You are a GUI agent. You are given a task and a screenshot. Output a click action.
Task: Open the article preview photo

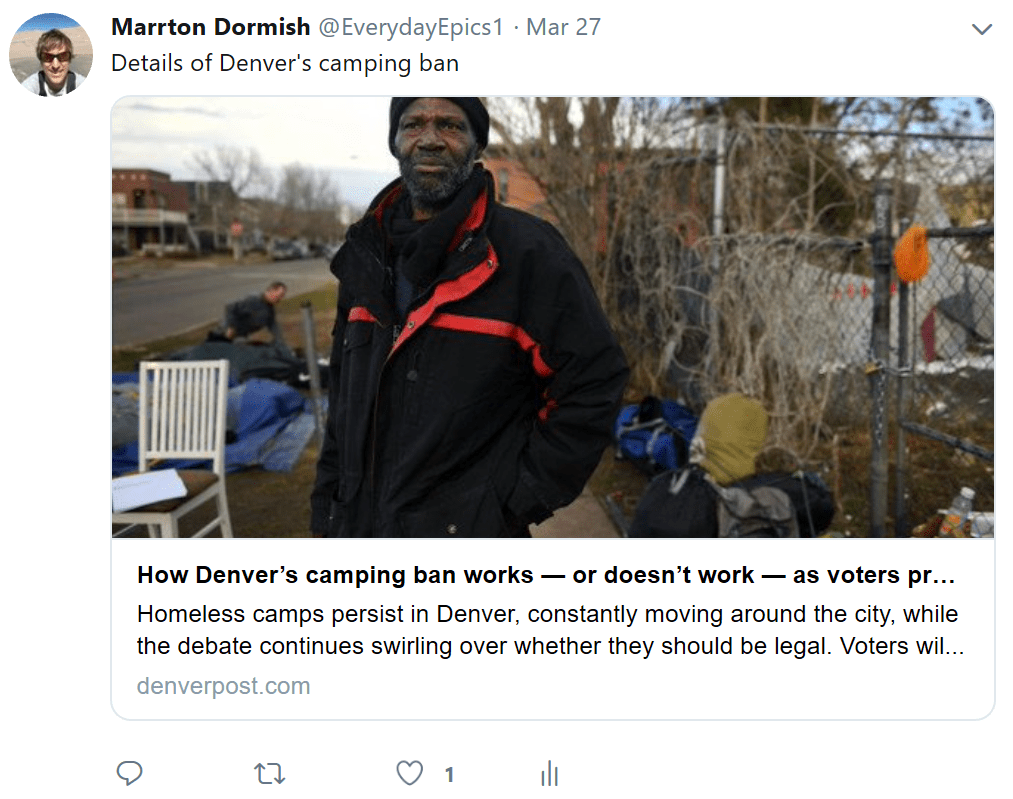553,317
